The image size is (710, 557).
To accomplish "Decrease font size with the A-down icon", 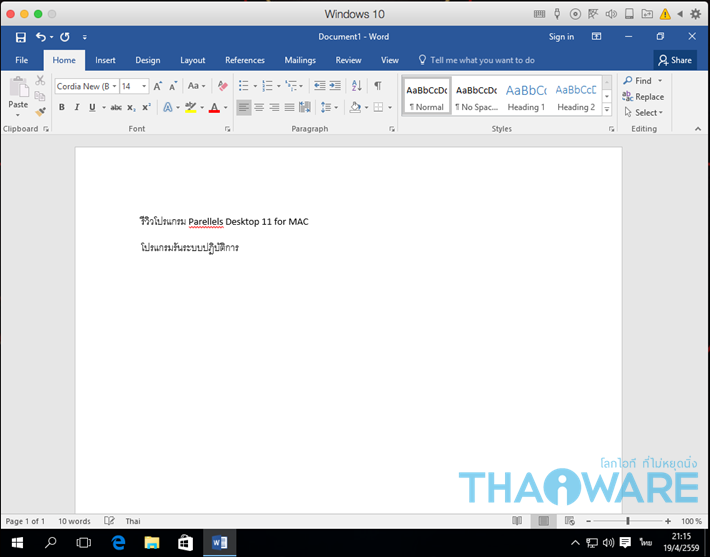I will click(x=173, y=86).
